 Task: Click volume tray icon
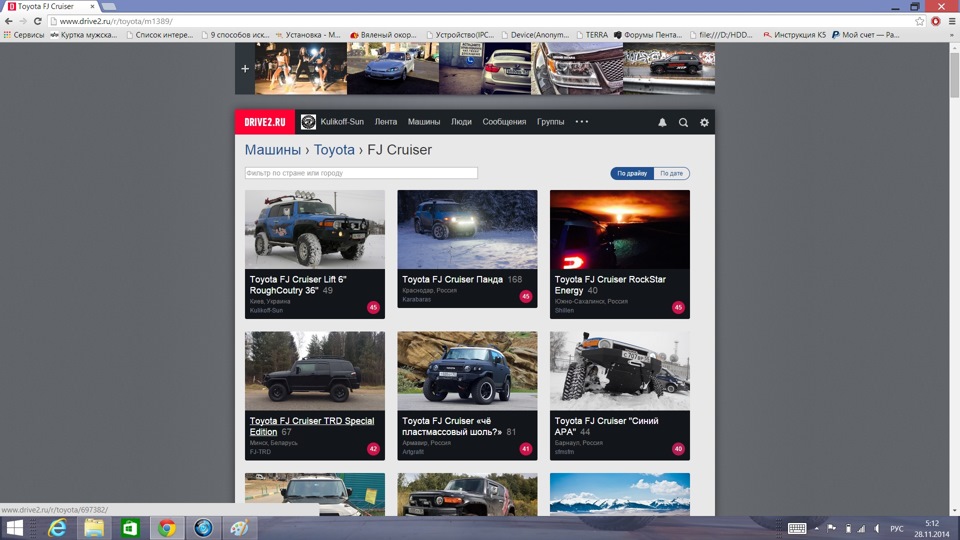pyautogui.click(x=877, y=528)
